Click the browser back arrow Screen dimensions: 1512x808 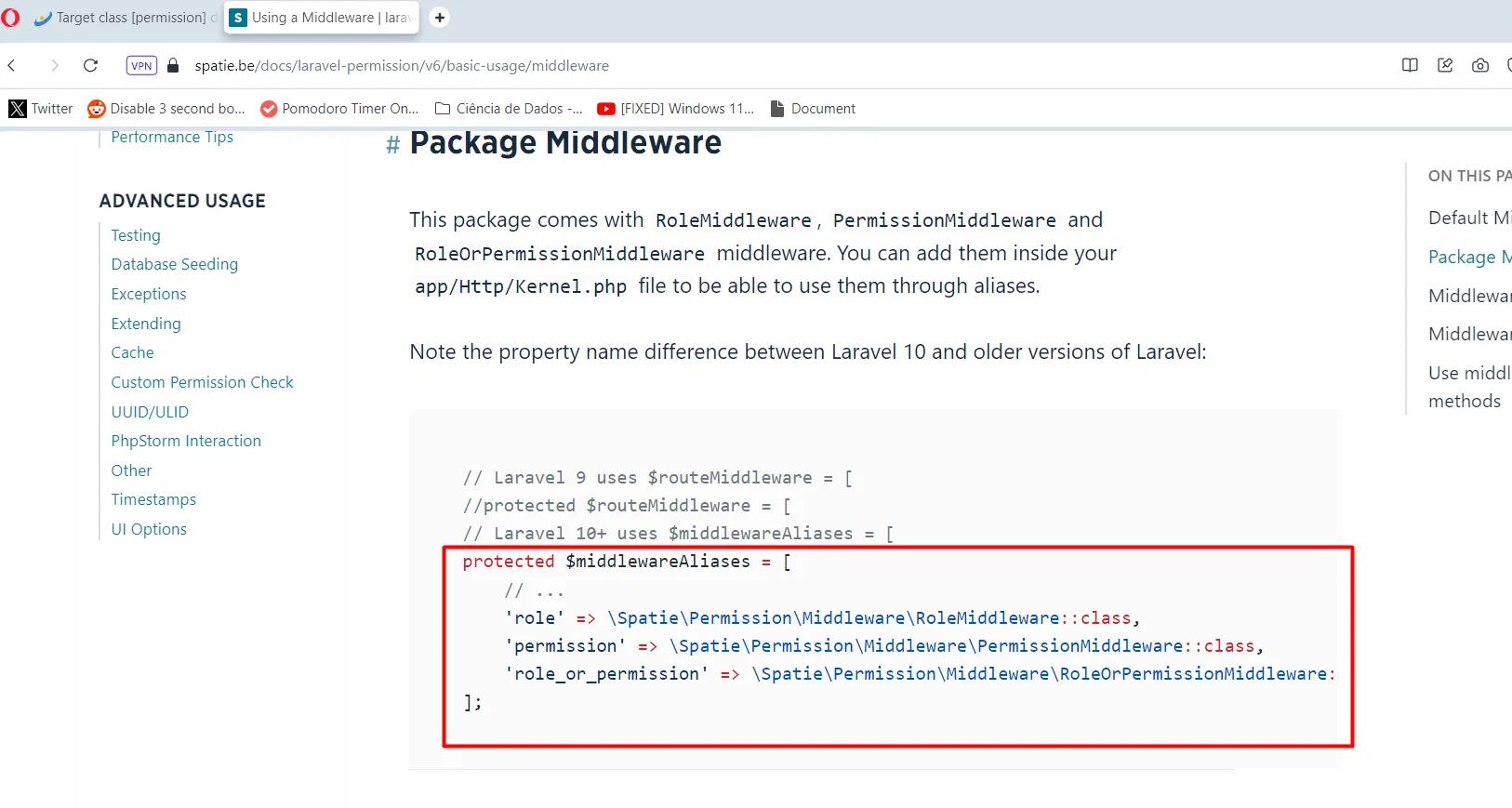tap(12, 65)
